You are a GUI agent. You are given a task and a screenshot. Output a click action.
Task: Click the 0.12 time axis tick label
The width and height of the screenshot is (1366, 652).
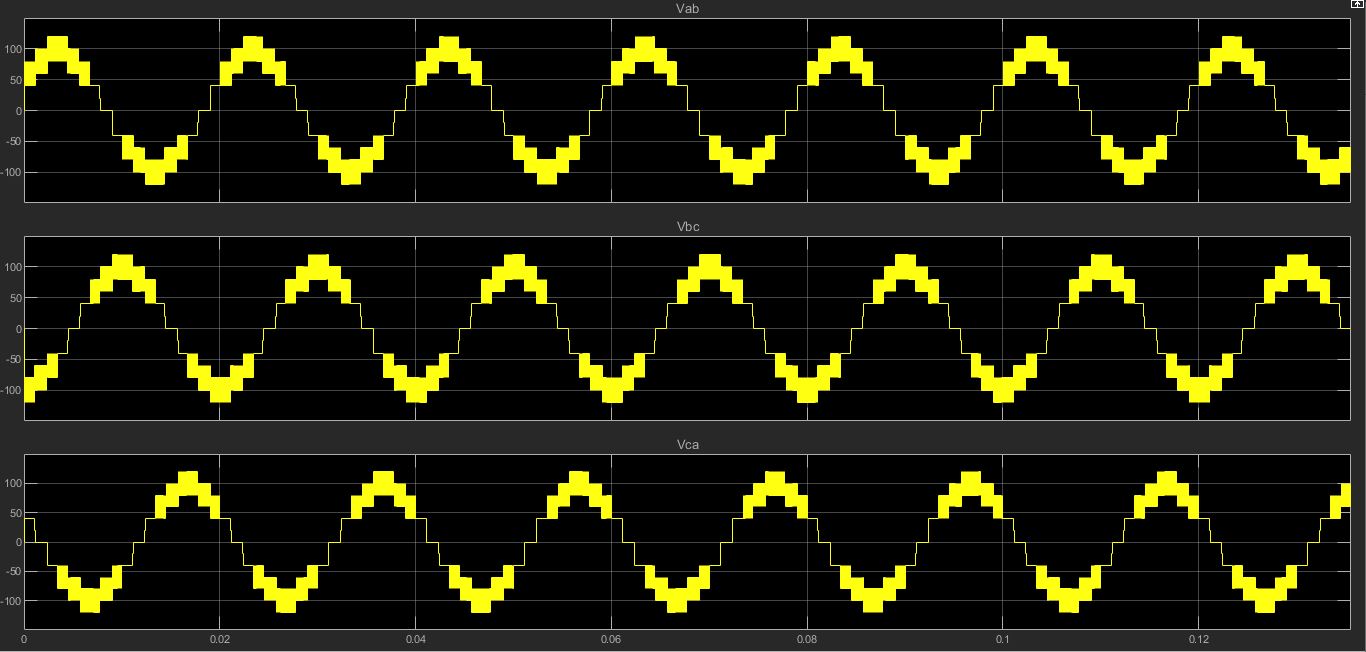pyautogui.click(x=1198, y=638)
